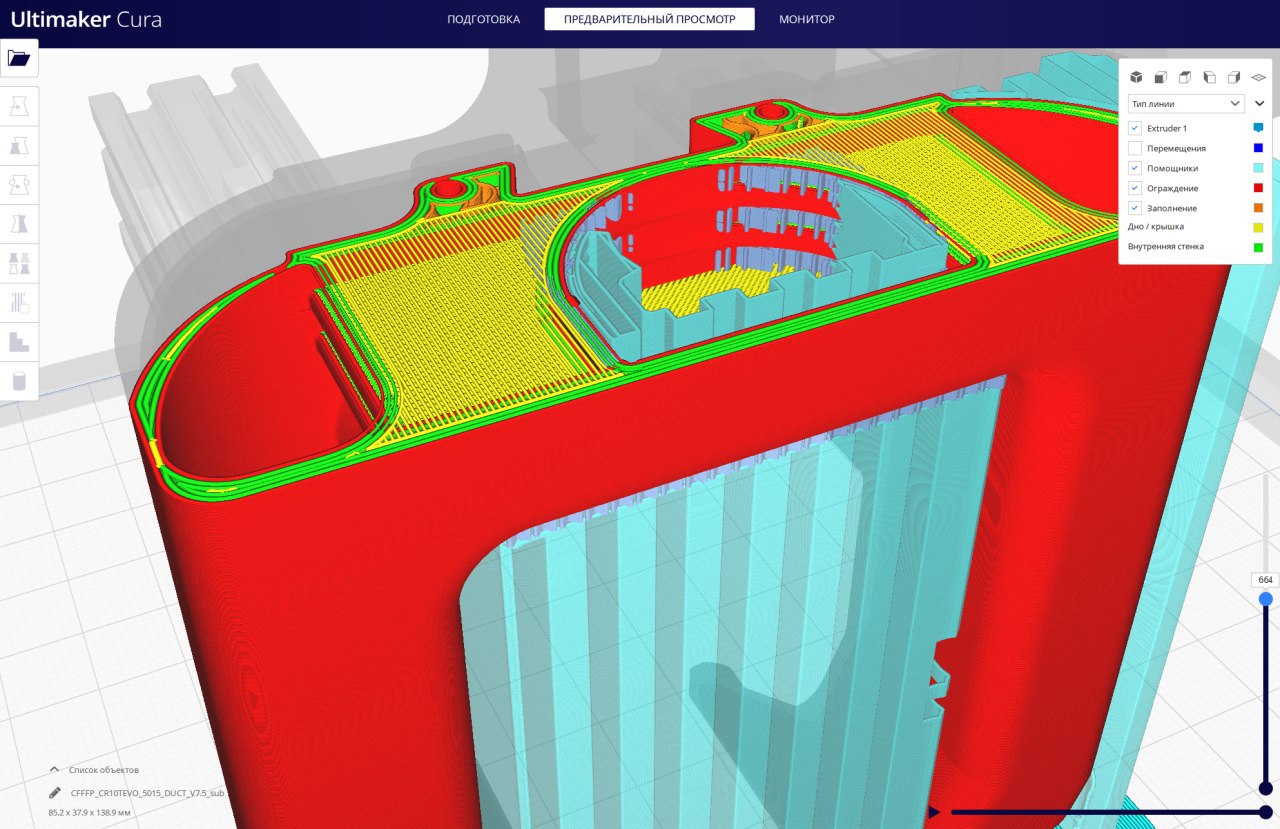Uncheck the Ограждение checkbox
1280x829 pixels.
click(x=1135, y=188)
